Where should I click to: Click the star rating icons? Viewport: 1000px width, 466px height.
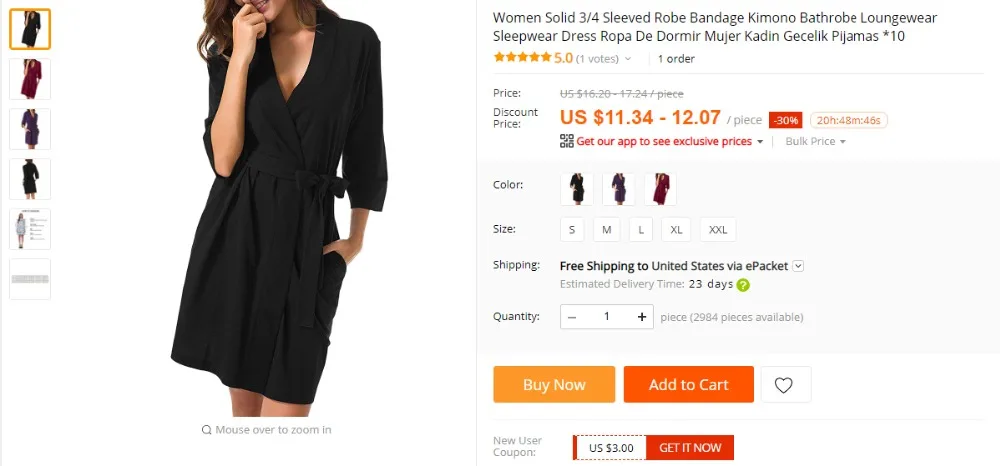click(x=522, y=58)
